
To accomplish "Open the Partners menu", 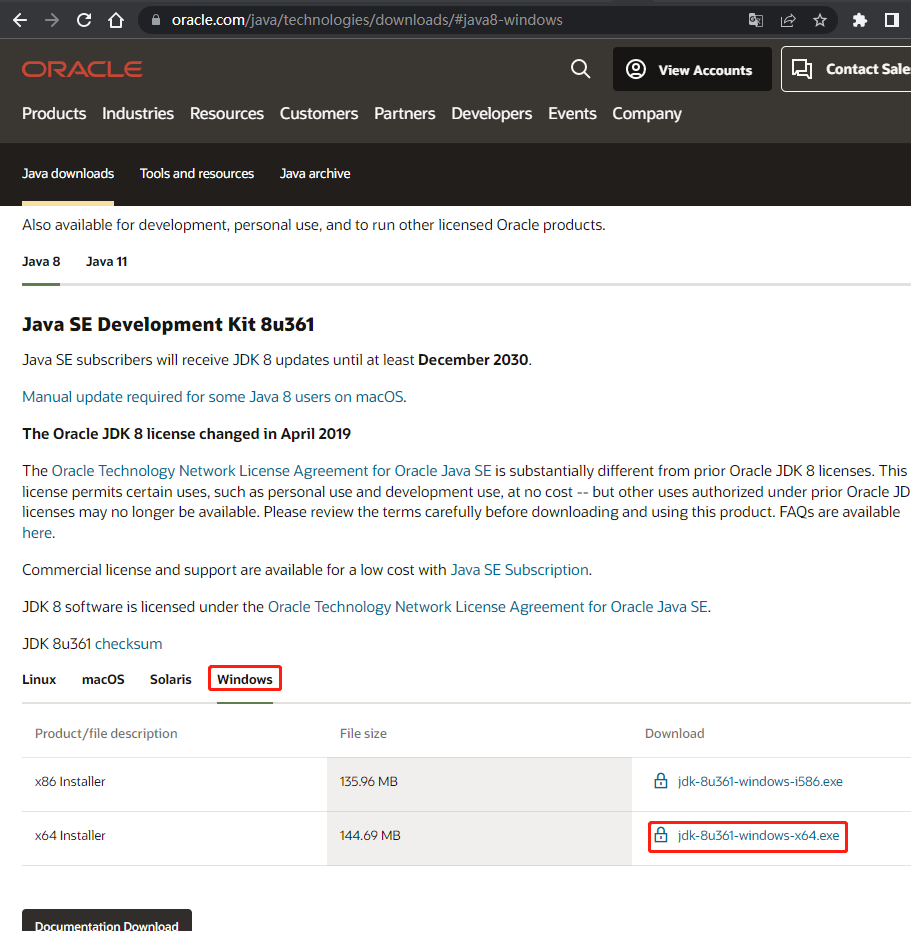I will (404, 113).
